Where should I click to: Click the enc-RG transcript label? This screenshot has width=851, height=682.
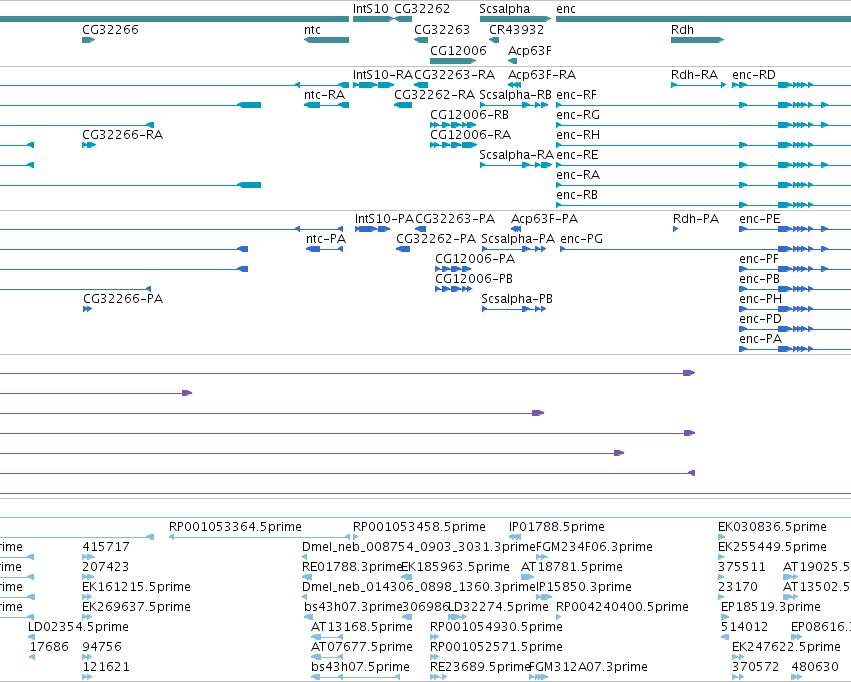click(x=578, y=115)
